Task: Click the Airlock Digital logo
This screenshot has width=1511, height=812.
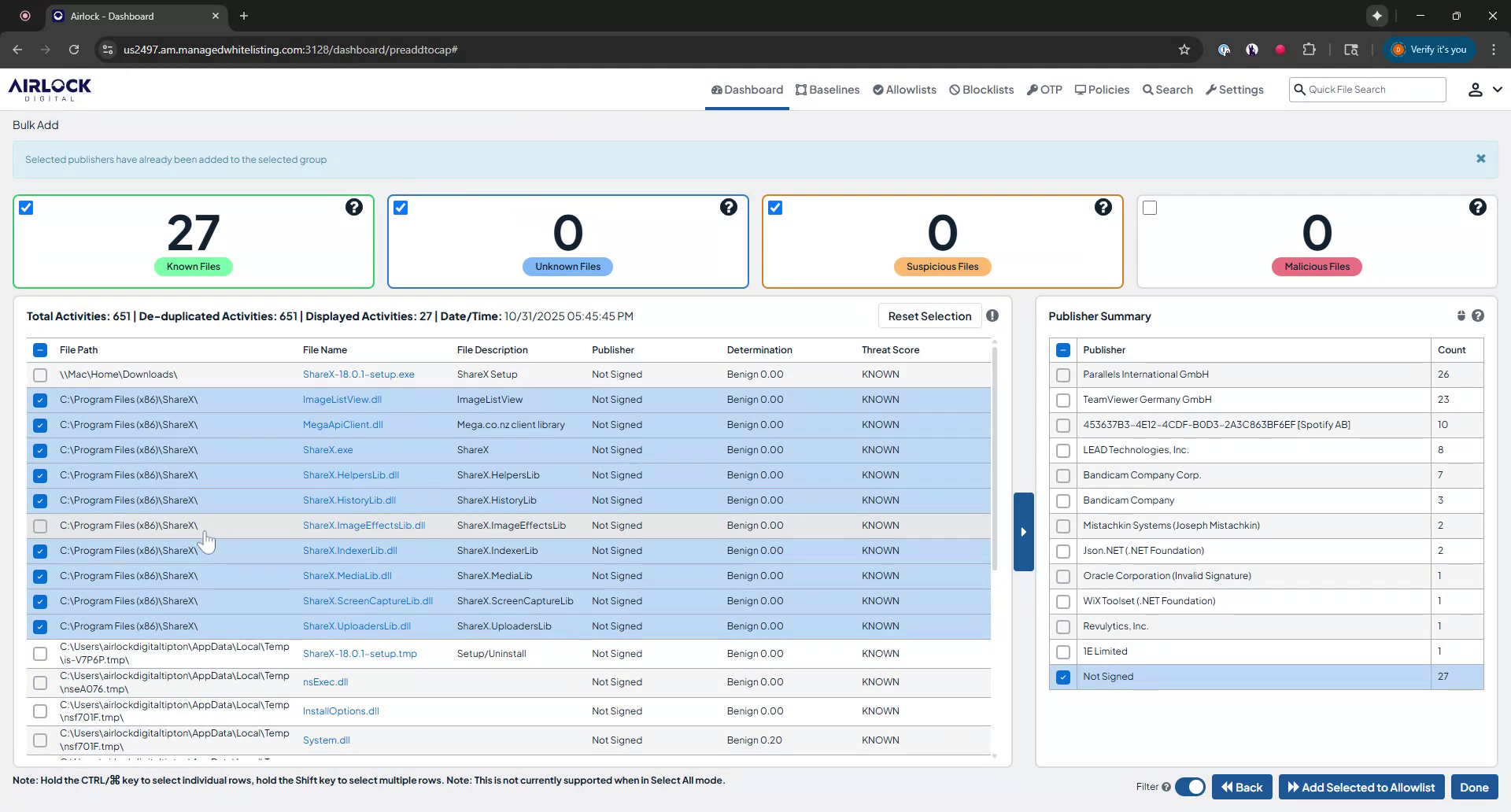Action: tap(50, 89)
